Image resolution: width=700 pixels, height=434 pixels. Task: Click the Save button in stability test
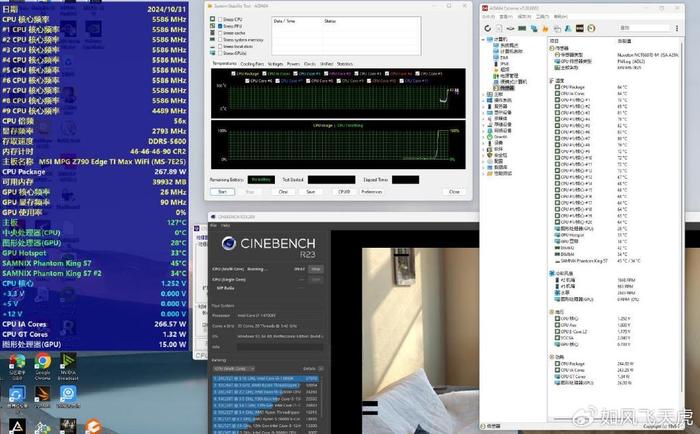click(311, 192)
